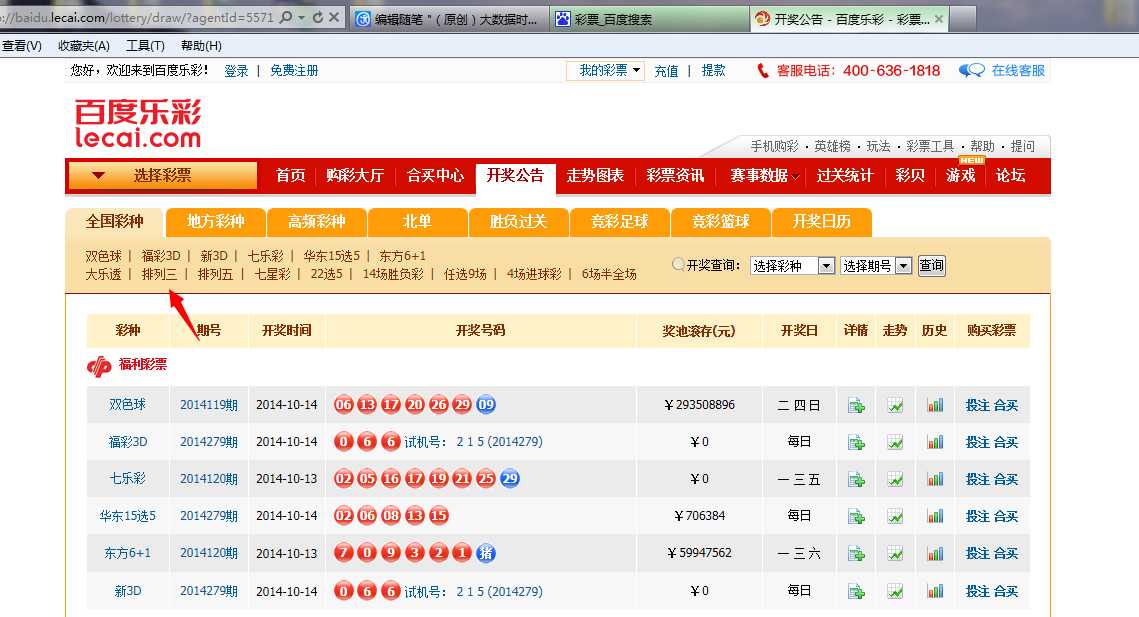The image size is (1139, 617).
Task: Click the 大乐透 lottery link
Action: tap(103, 274)
